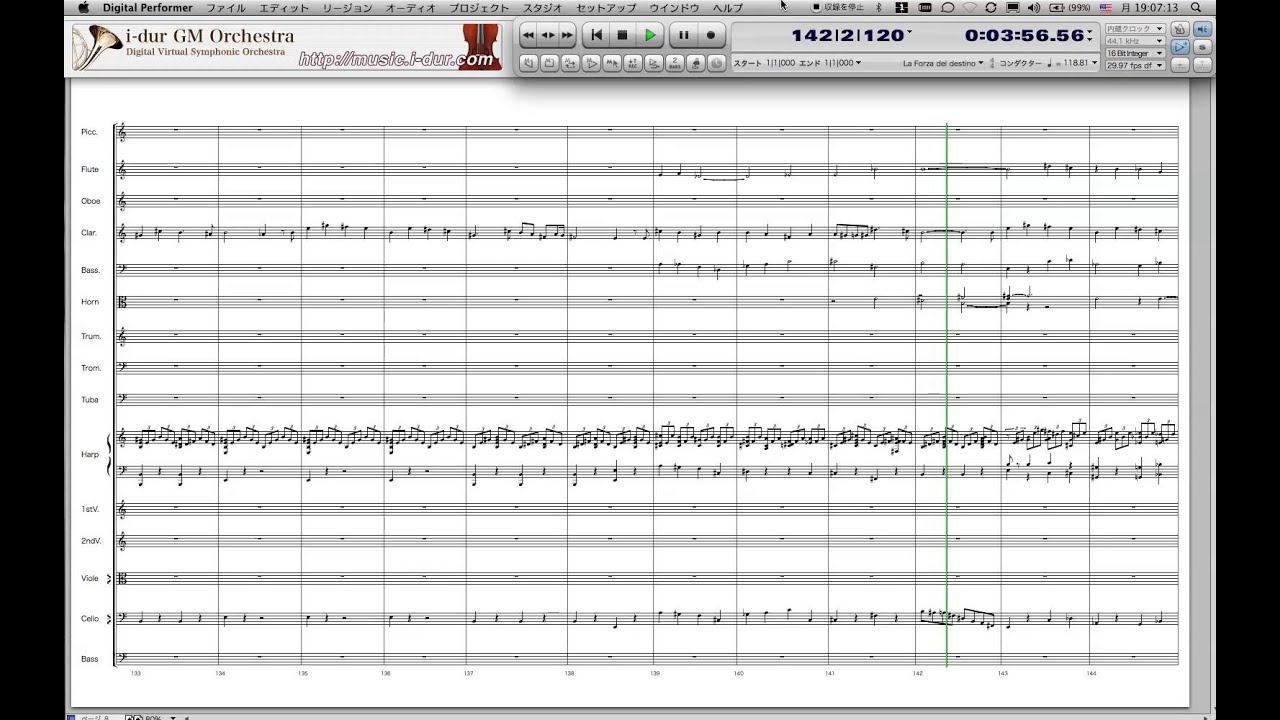Open the 16 Bit Integer format dropdown

click(1135, 53)
